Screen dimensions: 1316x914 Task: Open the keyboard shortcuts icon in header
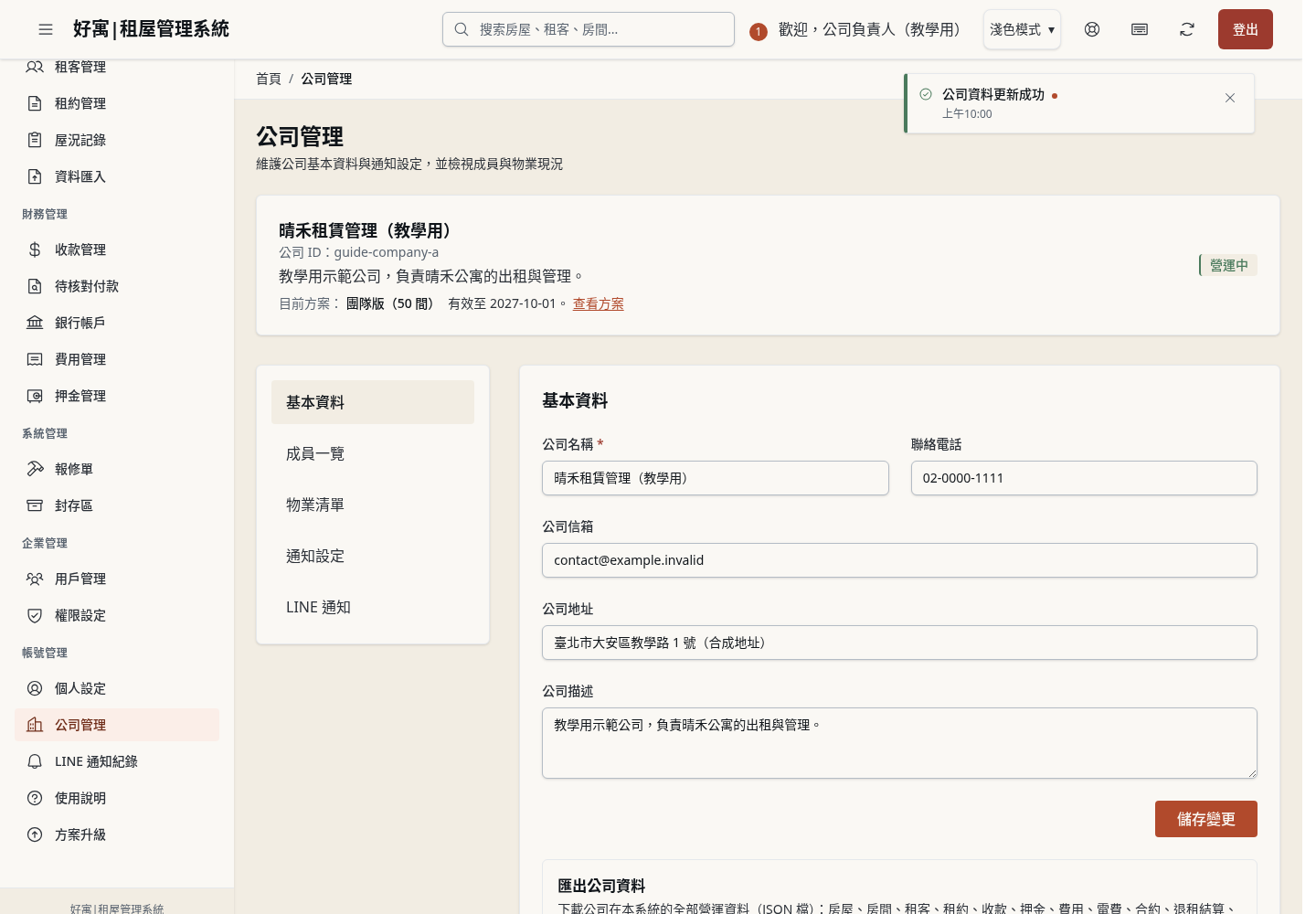coord(1140,29)
